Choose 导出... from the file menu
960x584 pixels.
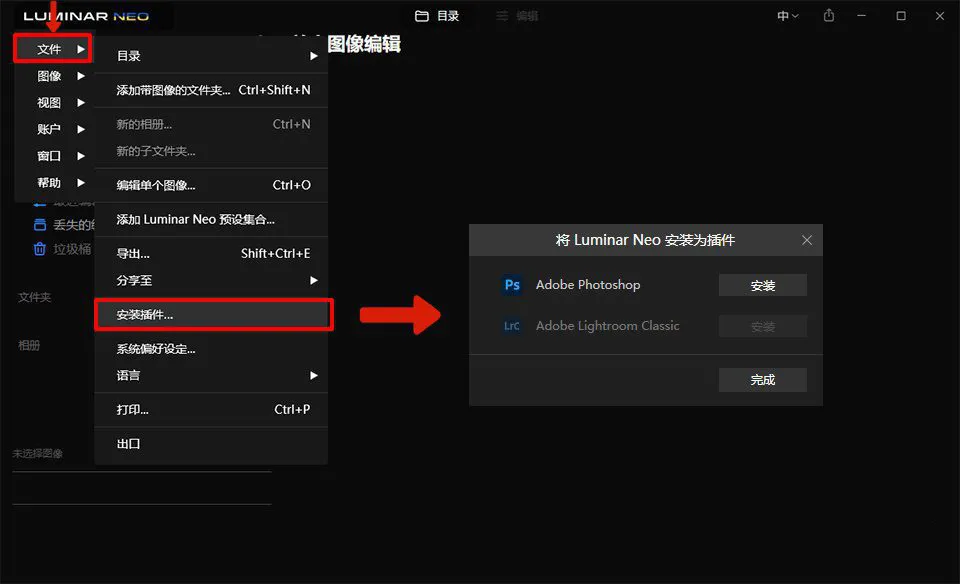tap(133, 254)
